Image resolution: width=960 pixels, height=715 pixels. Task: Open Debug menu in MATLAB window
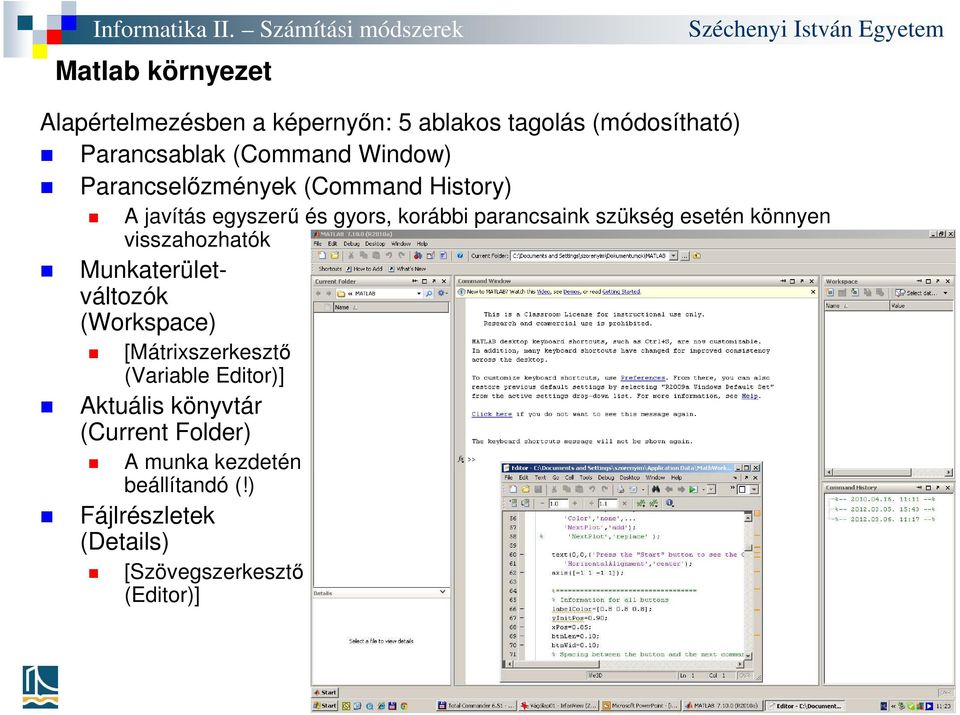(x=351, y=244)
